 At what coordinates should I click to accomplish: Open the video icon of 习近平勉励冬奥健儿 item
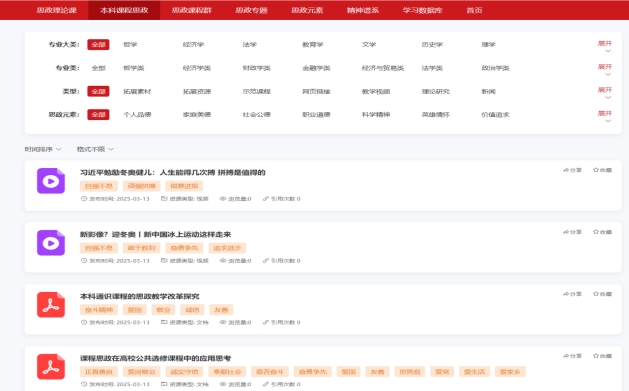(x=51, y=181)
